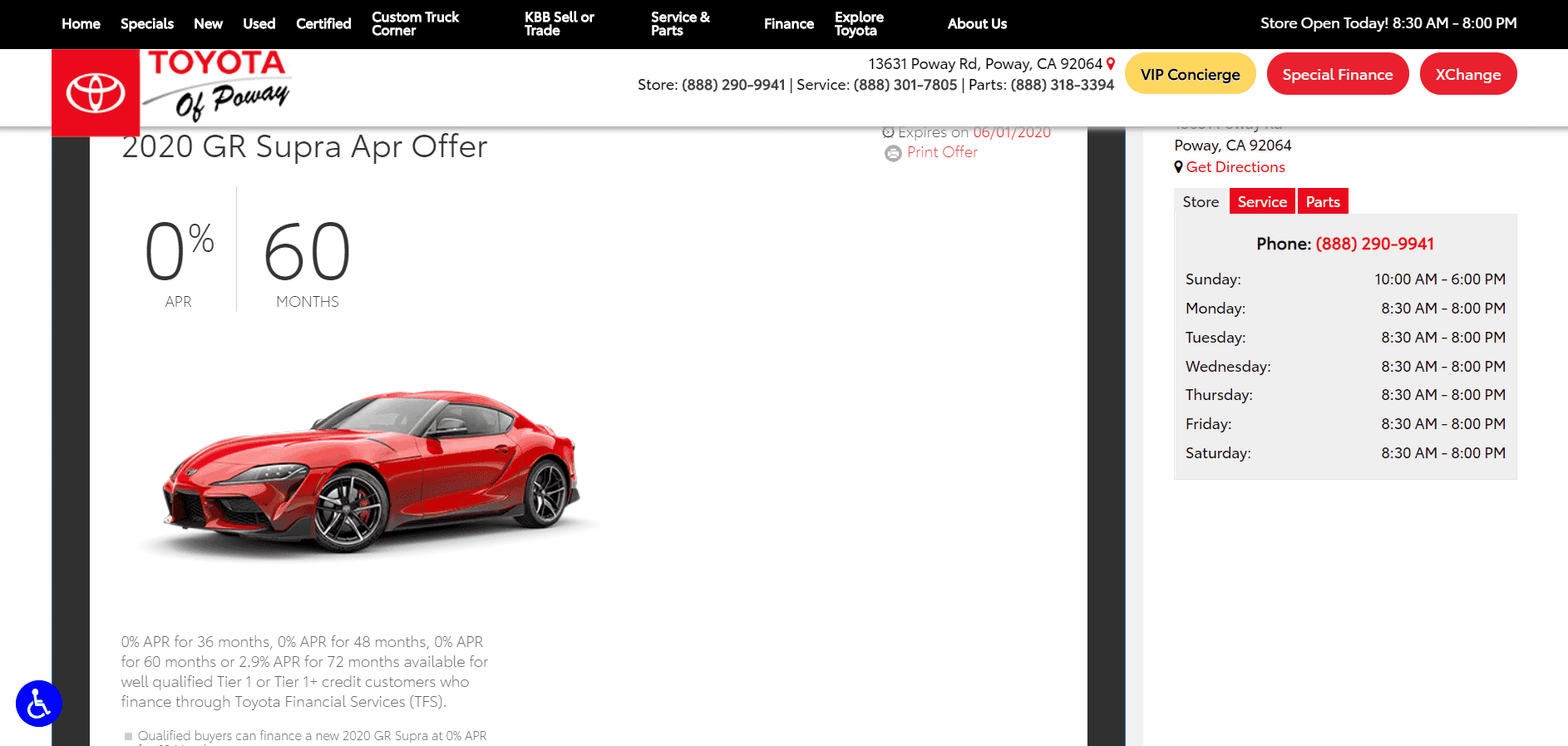Click the Saturday hours row
The height and width of the screenshot is (746, 1568).
1345,453
